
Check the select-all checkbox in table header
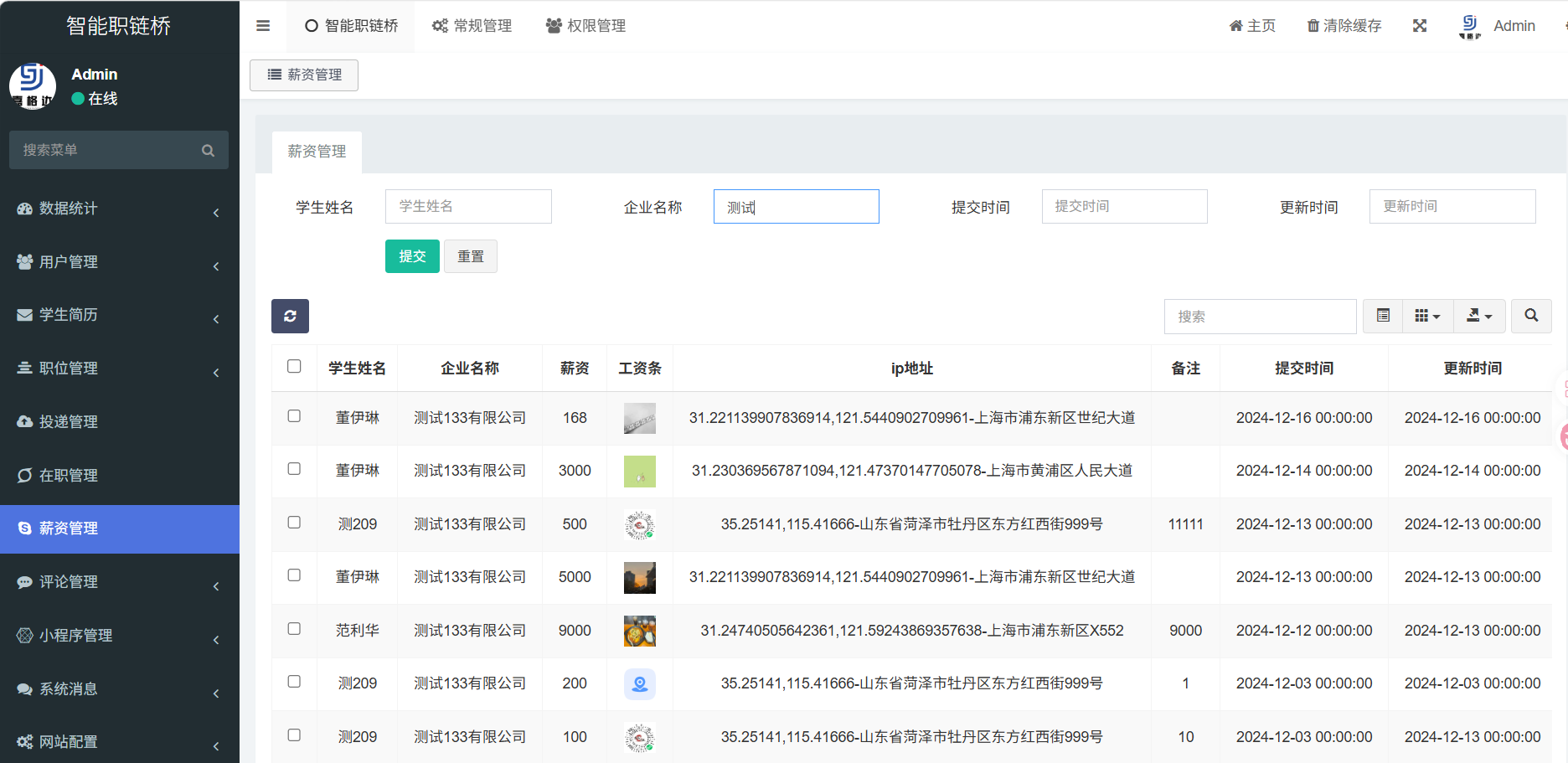coord(294,366)
